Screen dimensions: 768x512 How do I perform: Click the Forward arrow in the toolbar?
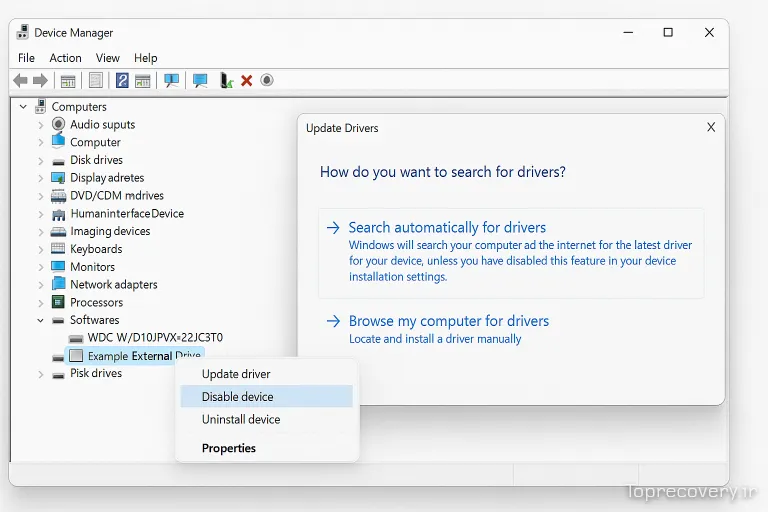coord(40,80)
